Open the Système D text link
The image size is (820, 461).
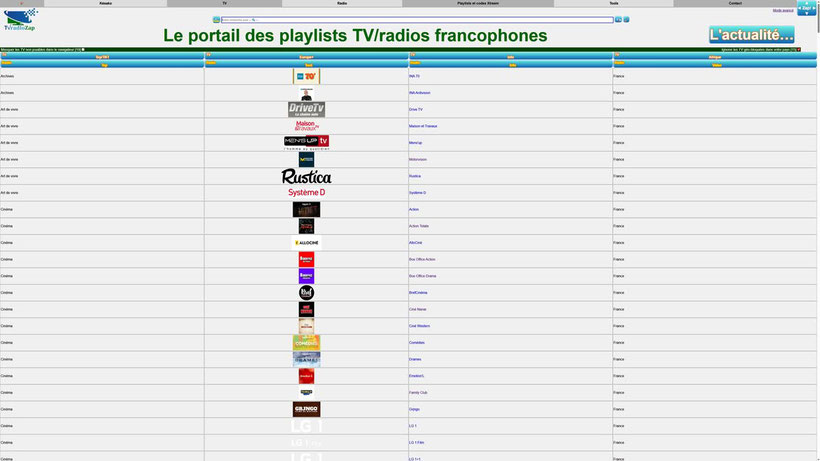(417, 193)
